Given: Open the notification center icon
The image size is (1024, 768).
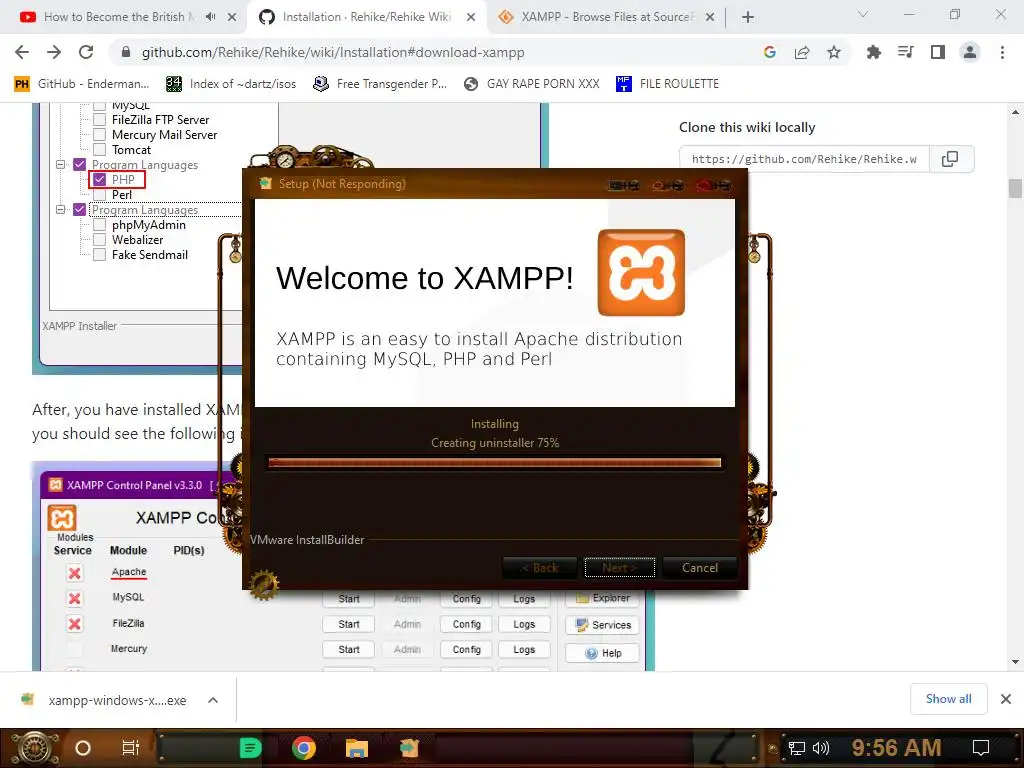Looking at the screenshot, I should pos(981,748).
